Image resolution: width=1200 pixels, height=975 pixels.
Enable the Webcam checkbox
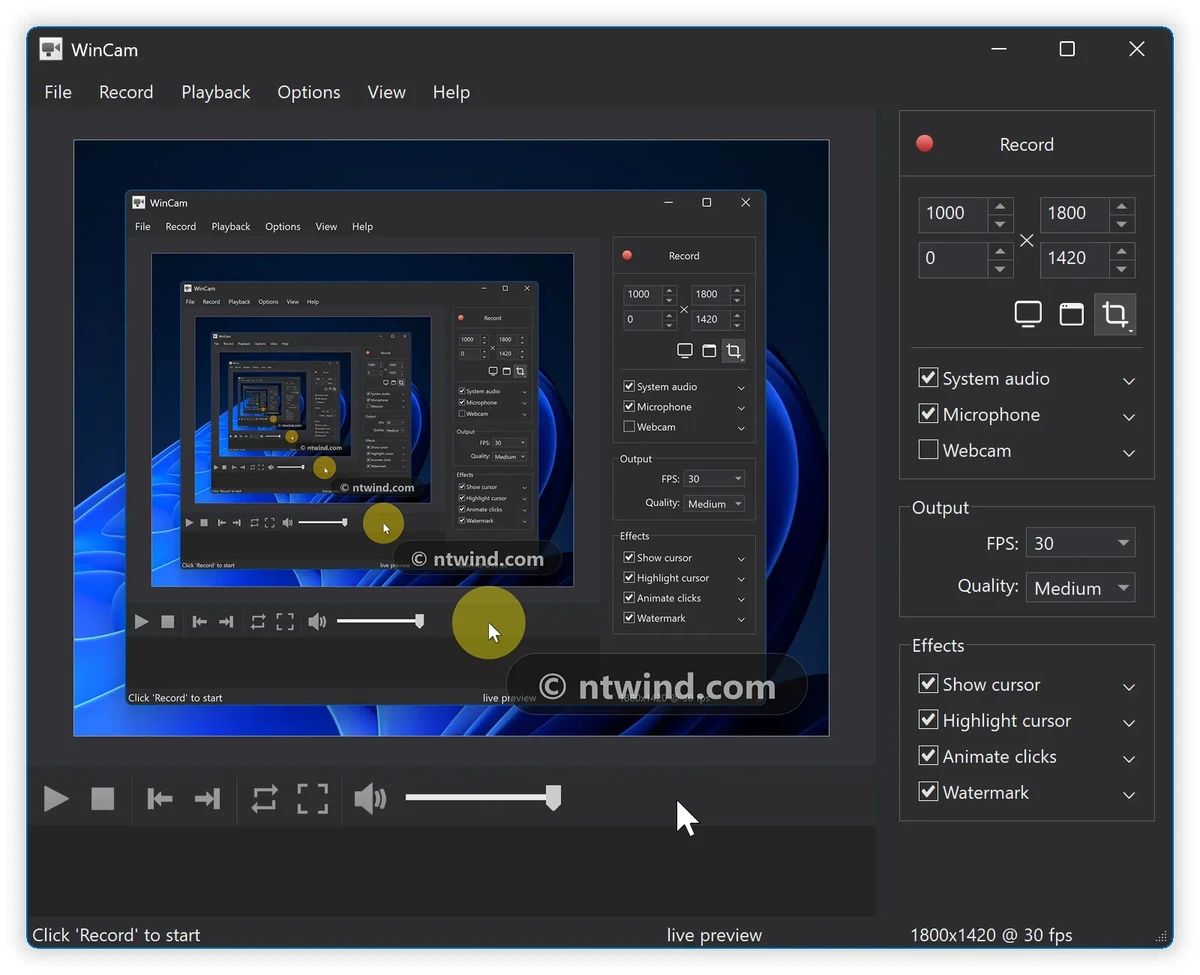point(928,450)
